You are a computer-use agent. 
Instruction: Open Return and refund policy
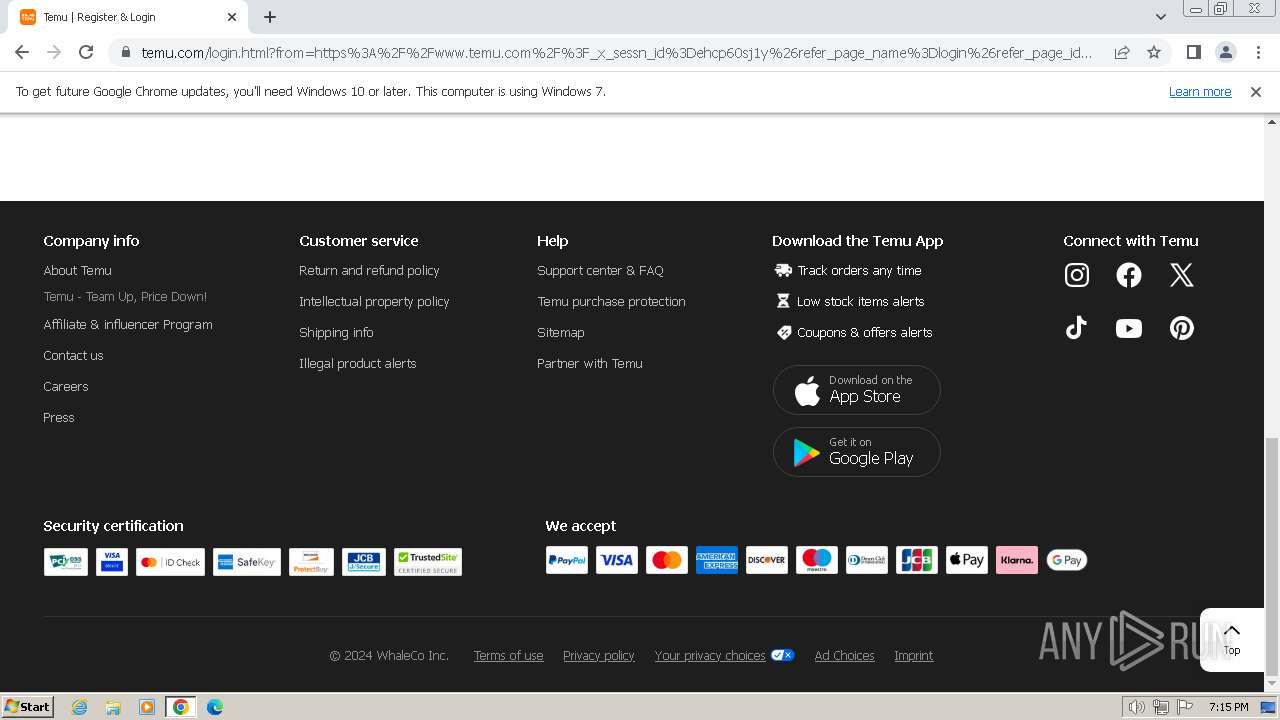(369, 270)
